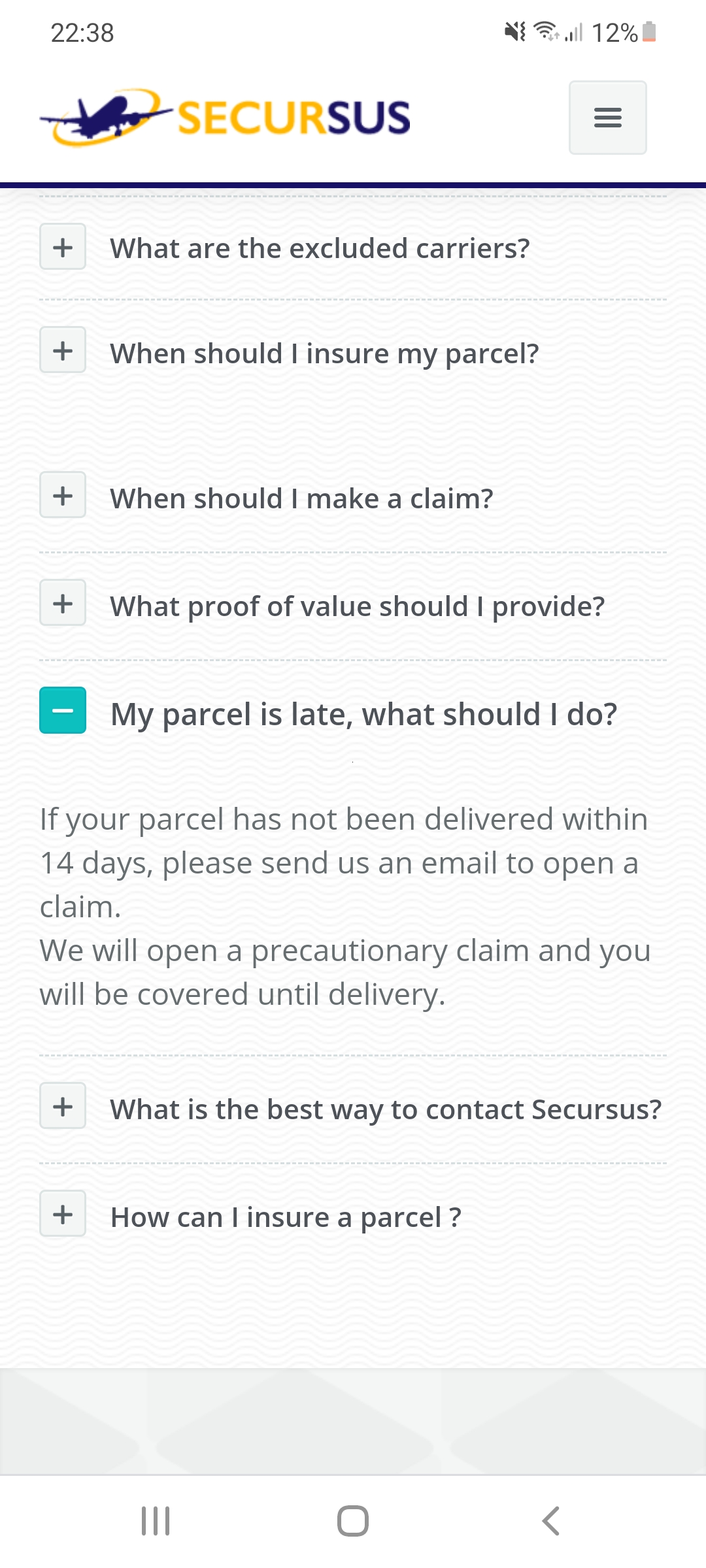This screenshot has width=706, height=1568.
Task: Tap 'What are the excluded carriers?' question
Action: click(320, 248)
